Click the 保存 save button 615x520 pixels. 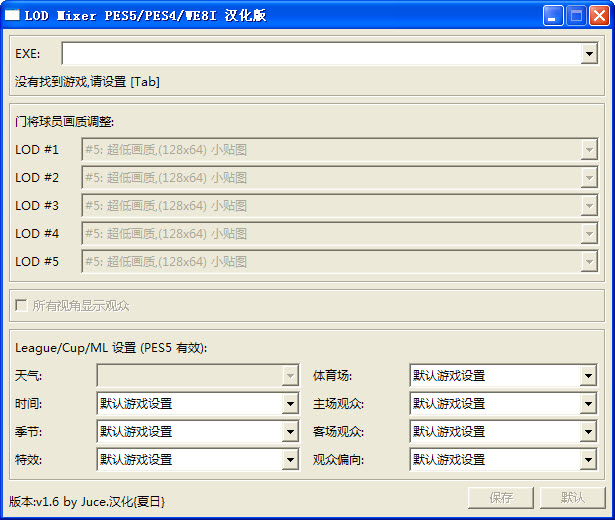501,498
